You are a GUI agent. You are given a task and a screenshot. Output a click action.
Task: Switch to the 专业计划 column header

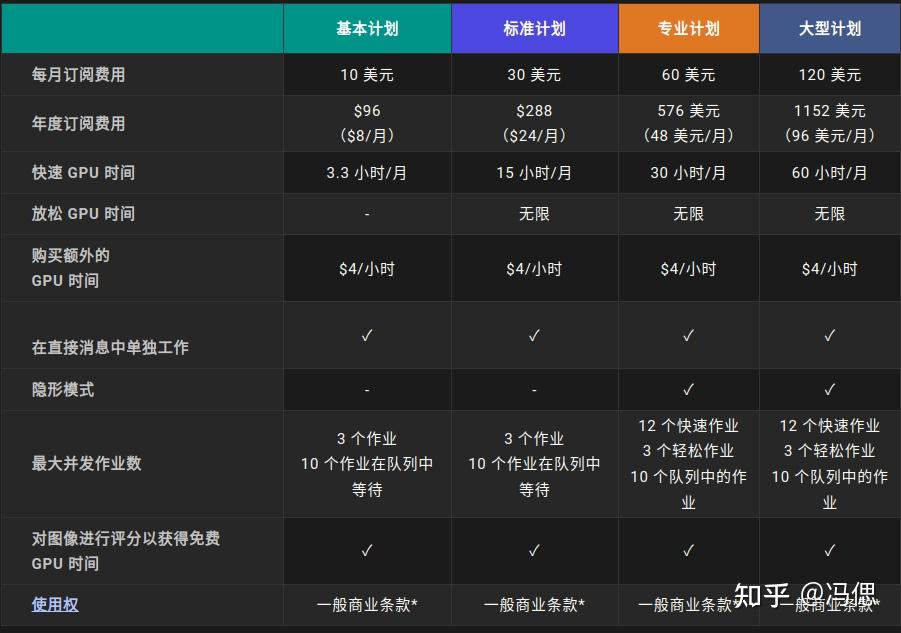(688, 28)
